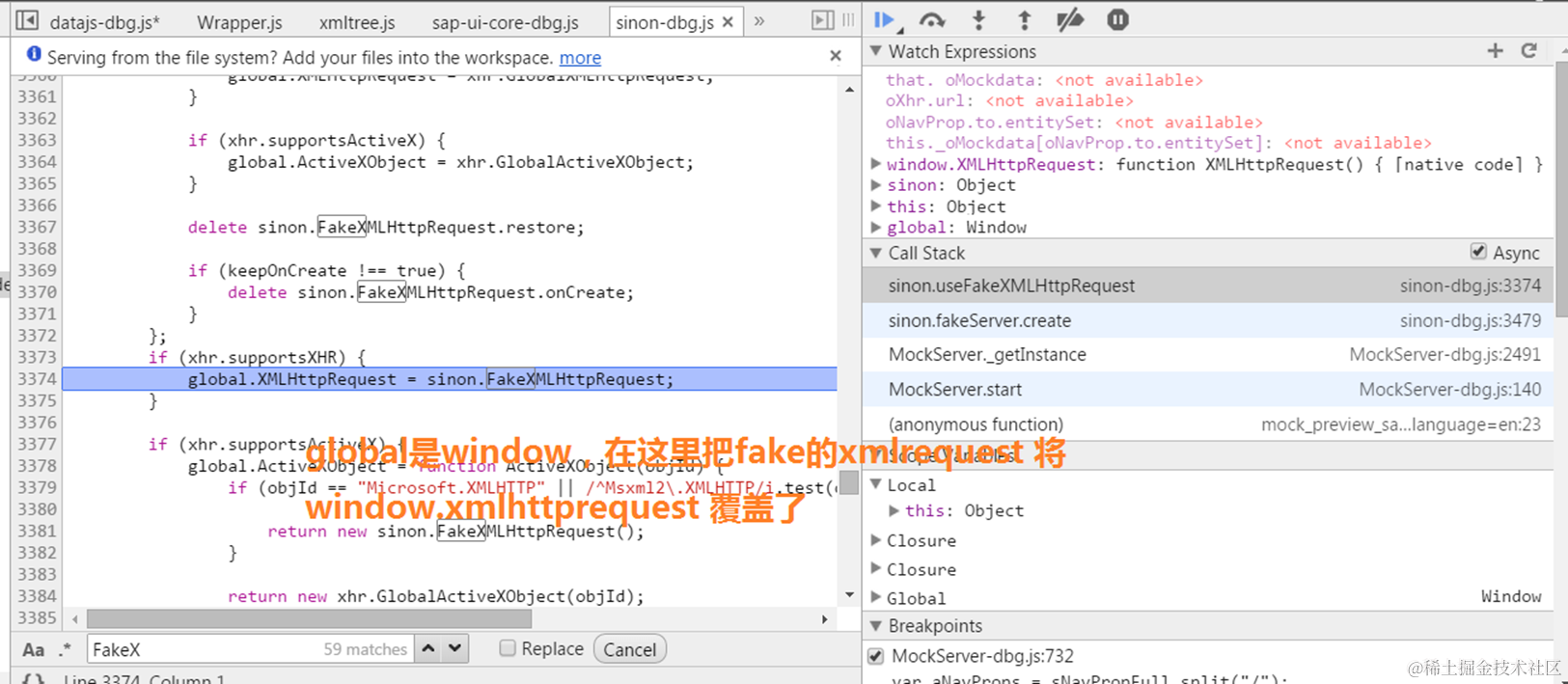This screenshot has height=684, width=1568.
Task: Step over next function call
Action: [x=931, y=20]
